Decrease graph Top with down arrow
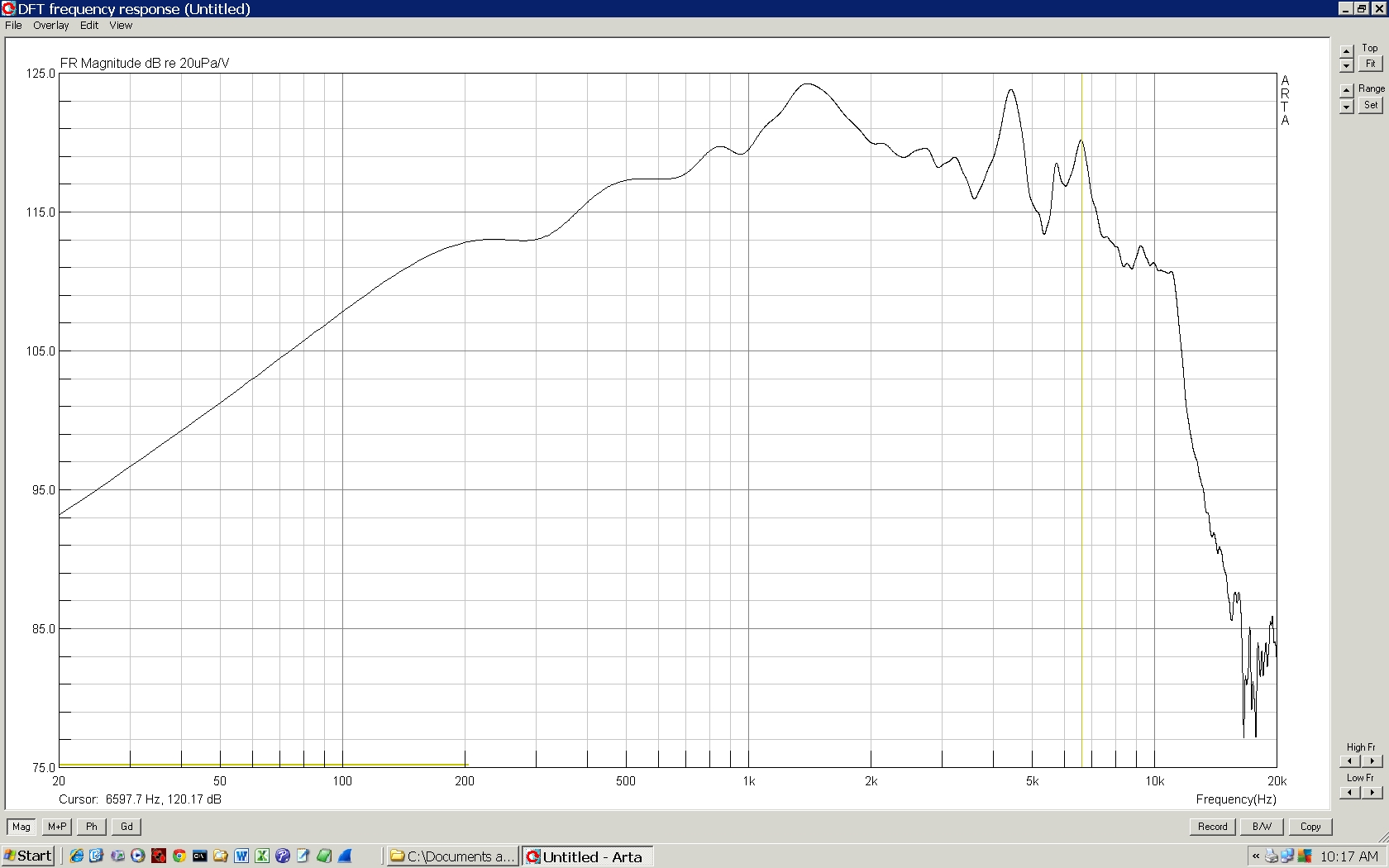The width and height of the screenshot is (1389, 868). coord(1347,65)
